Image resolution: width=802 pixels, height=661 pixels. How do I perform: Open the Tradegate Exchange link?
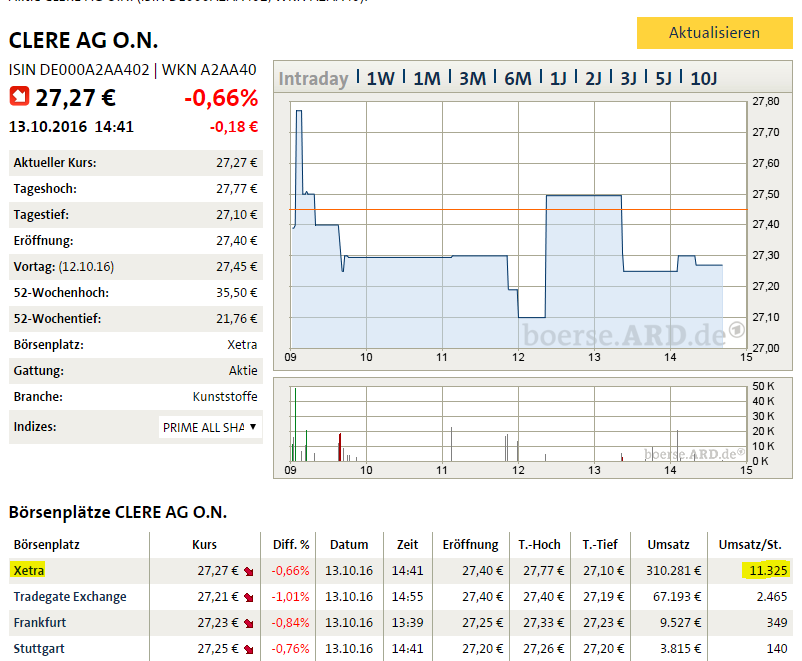[70, 597]
